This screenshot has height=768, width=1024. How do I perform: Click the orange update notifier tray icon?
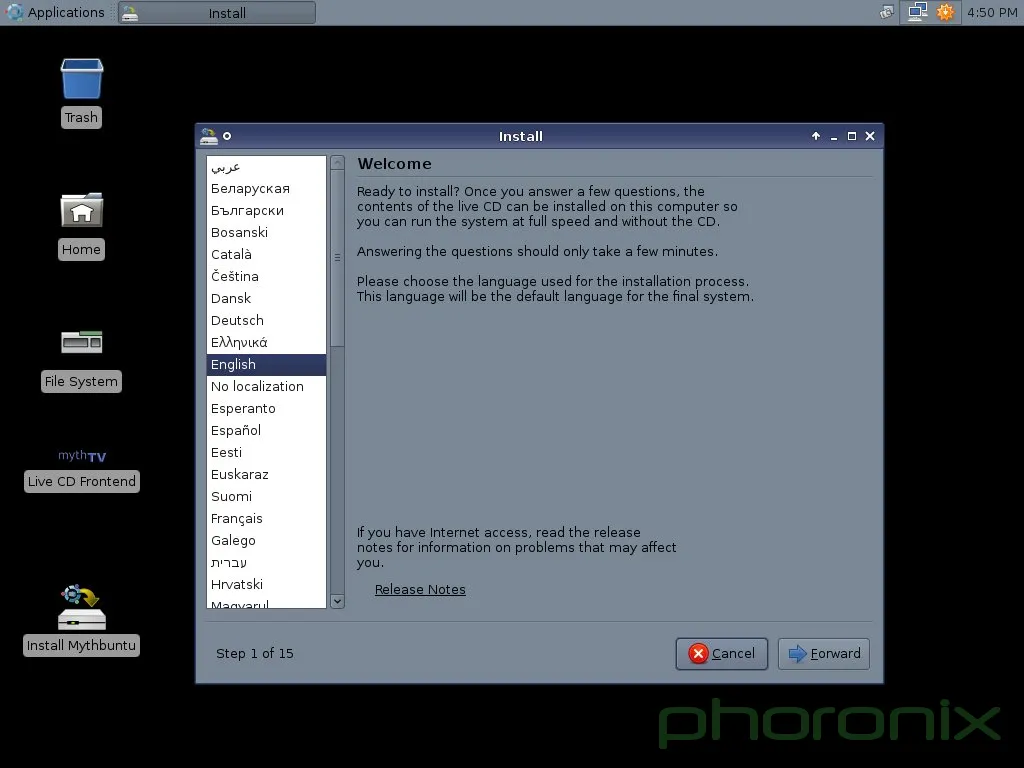tap(945, 12)
